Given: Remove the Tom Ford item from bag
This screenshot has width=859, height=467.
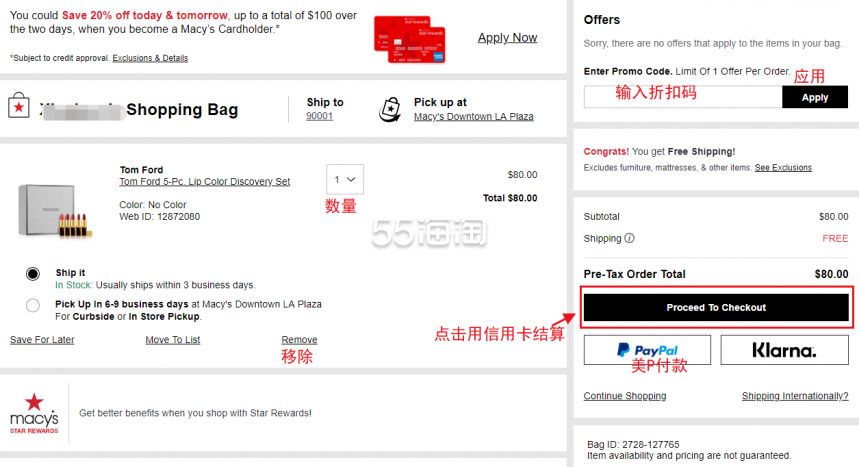Looking at the screenshot, I should tap(299, 340).
